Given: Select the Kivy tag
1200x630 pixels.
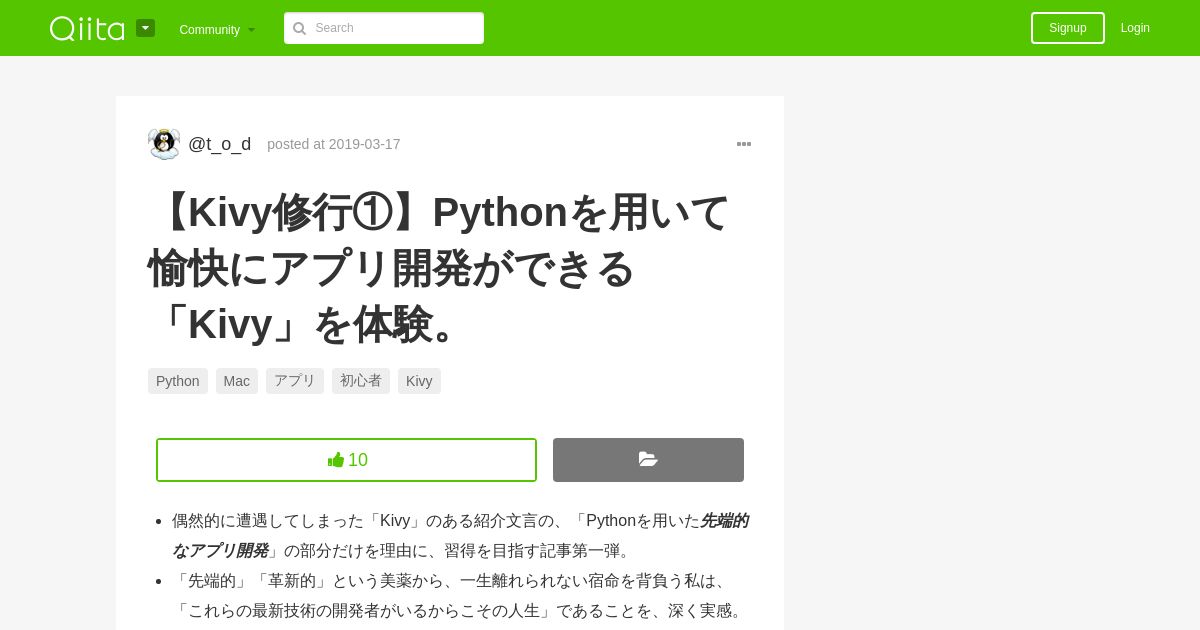Looking at the screenshot, I should click(x=419, y=381).
